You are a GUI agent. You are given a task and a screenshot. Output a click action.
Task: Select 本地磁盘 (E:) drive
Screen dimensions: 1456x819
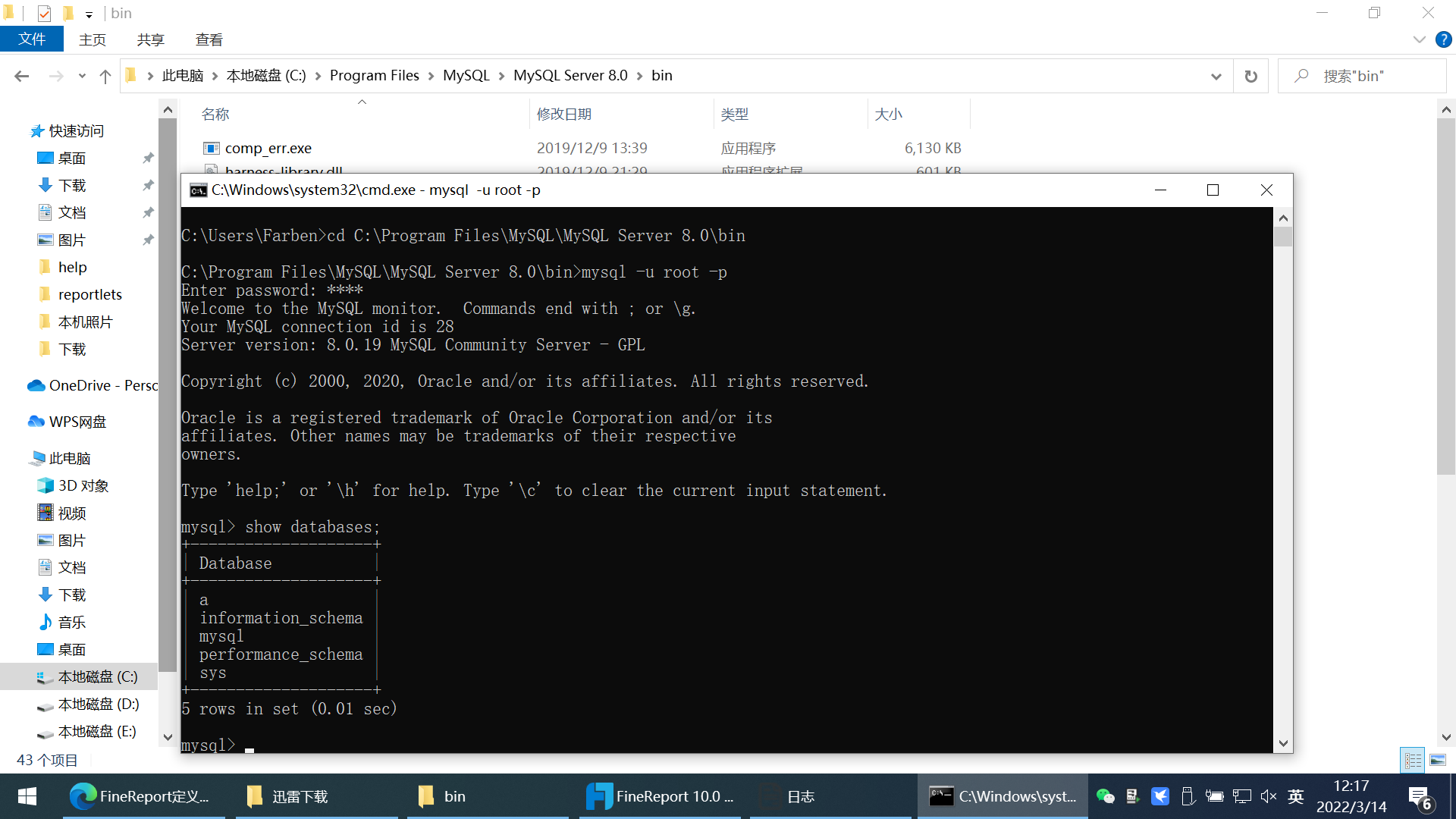coord(97,731)
